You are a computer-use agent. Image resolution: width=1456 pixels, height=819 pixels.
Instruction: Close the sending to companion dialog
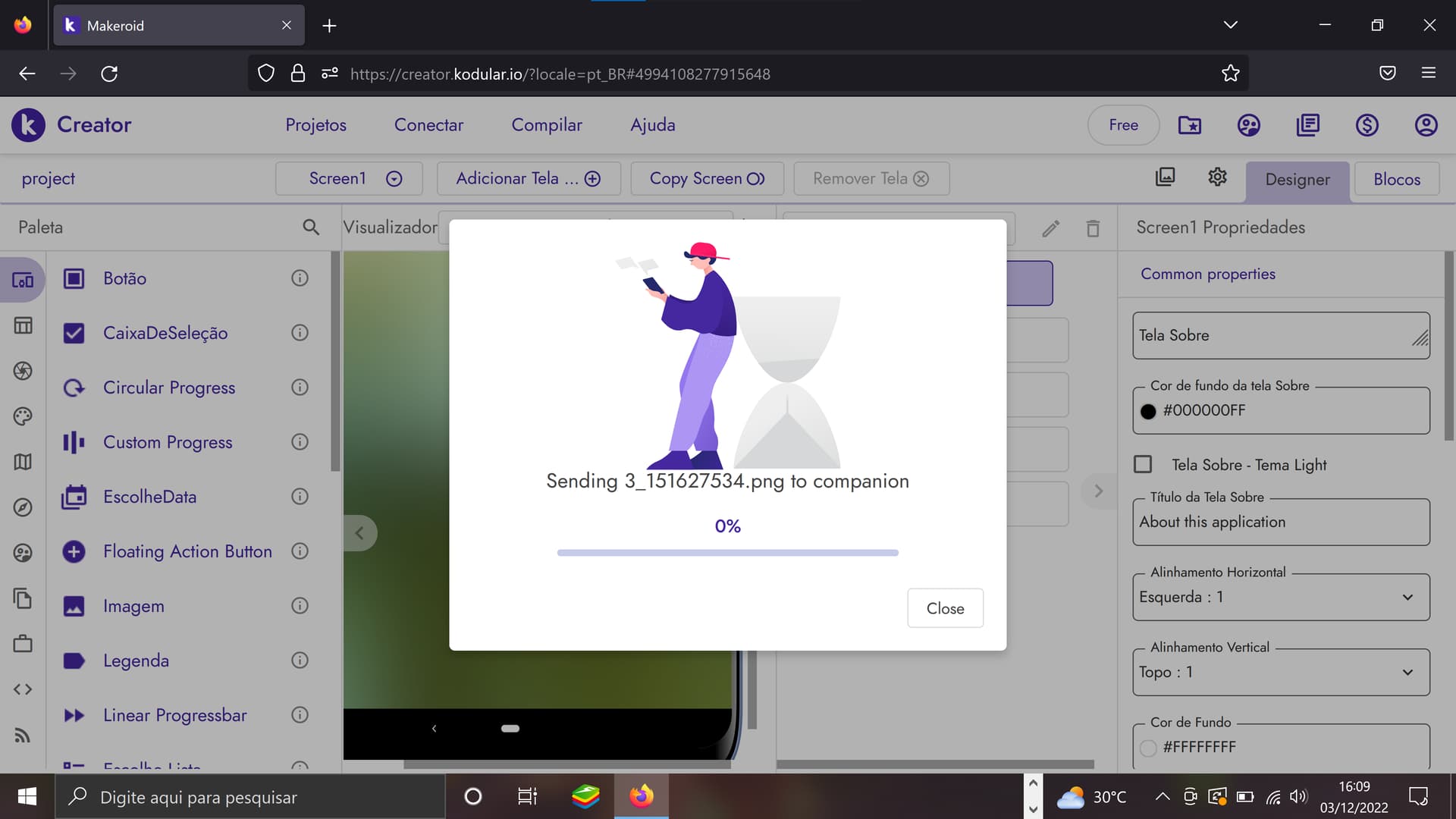(946, 608)
